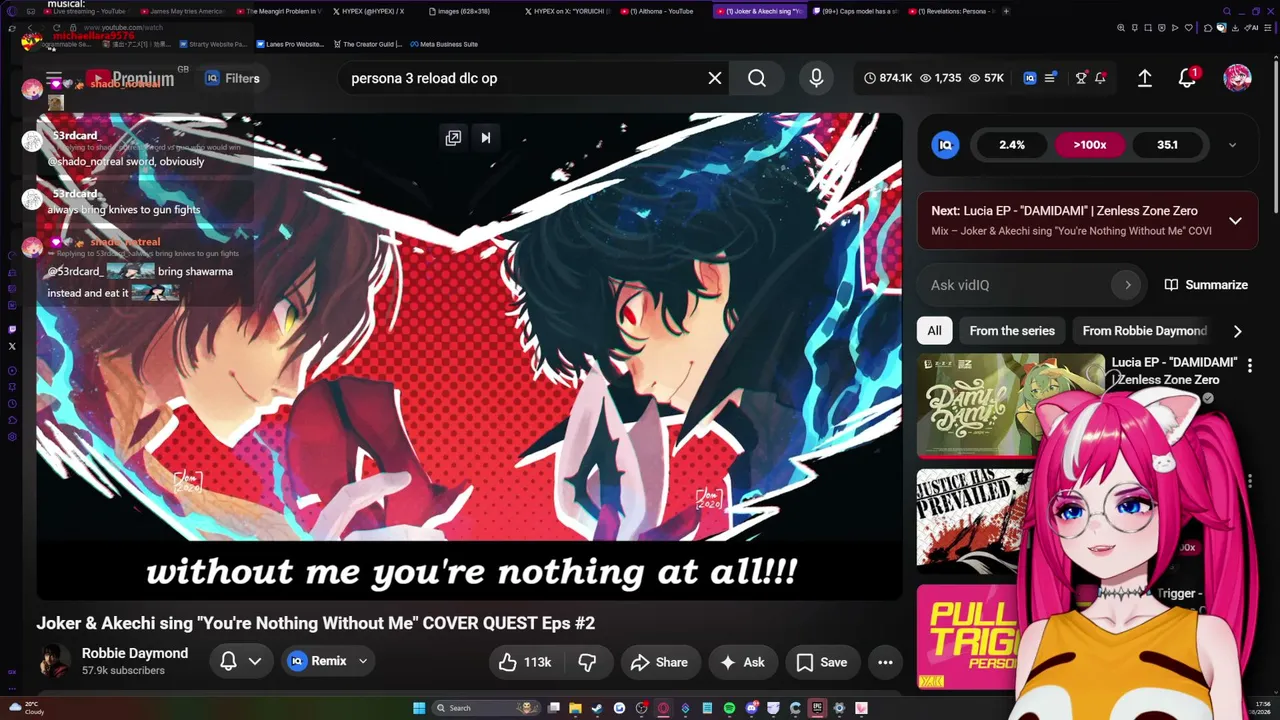Screen dimensions: 1280x720
Task: Click the vidIQ Remix button
Action: pyautogui.click(x=317, y=662)
